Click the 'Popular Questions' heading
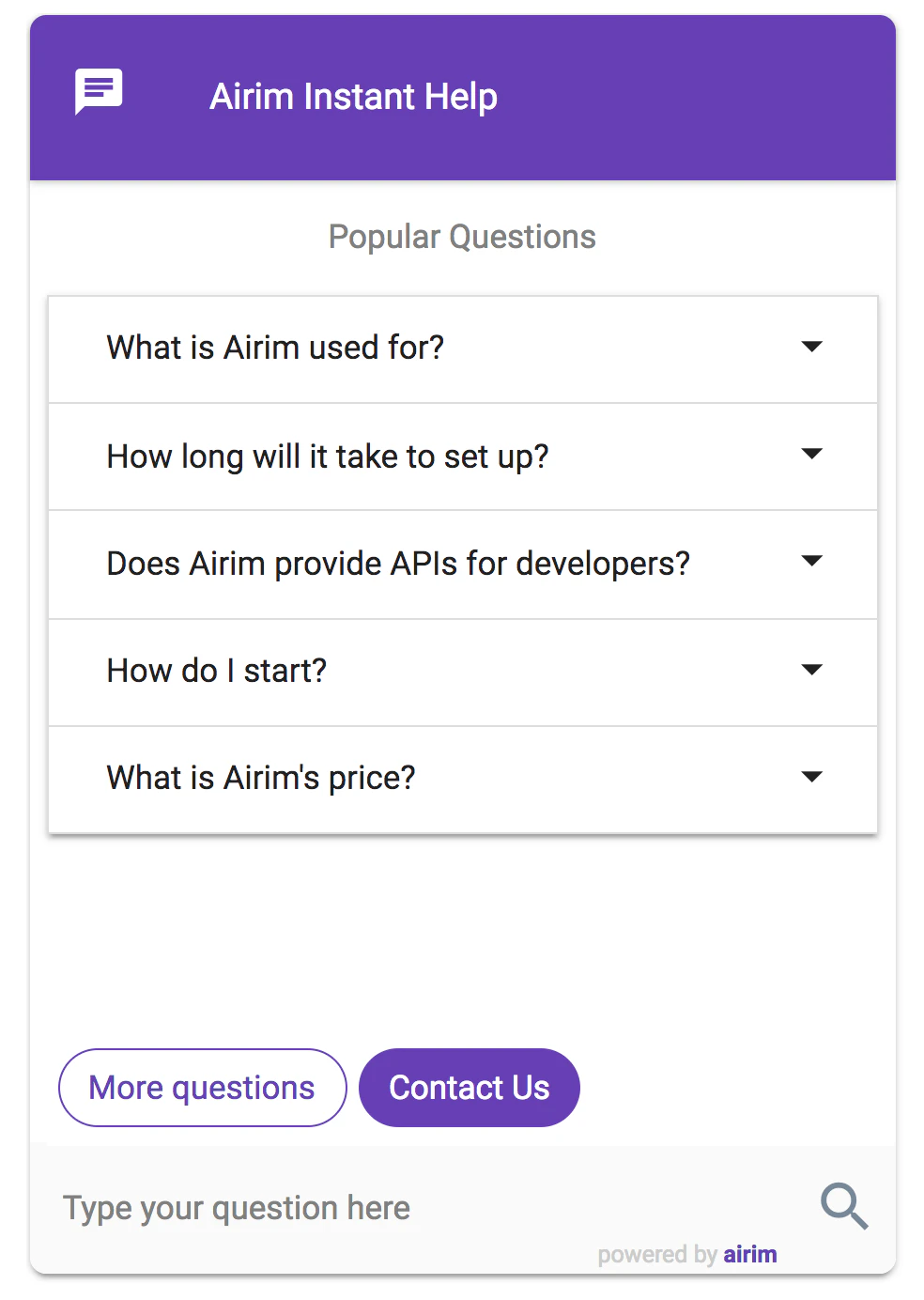924x1300 pixels. (x=461, y=236)
